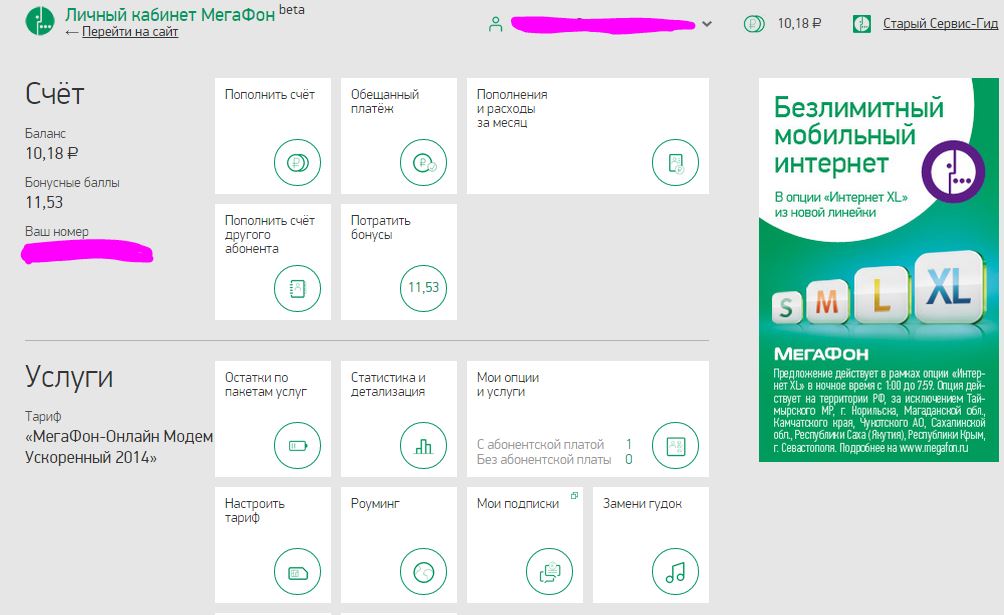Click the header balance 10,18 ₽ indicator
The height and width of the screenshot is (615, 1004).
785,24
